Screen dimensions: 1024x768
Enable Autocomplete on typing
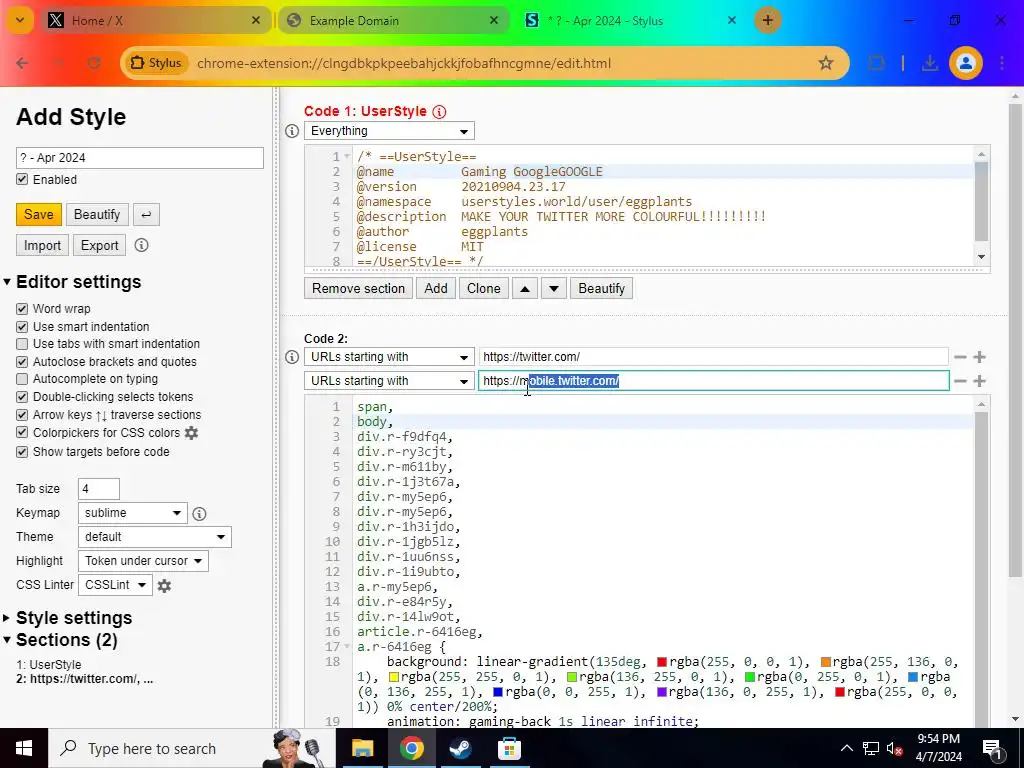[x=22, y=379]
